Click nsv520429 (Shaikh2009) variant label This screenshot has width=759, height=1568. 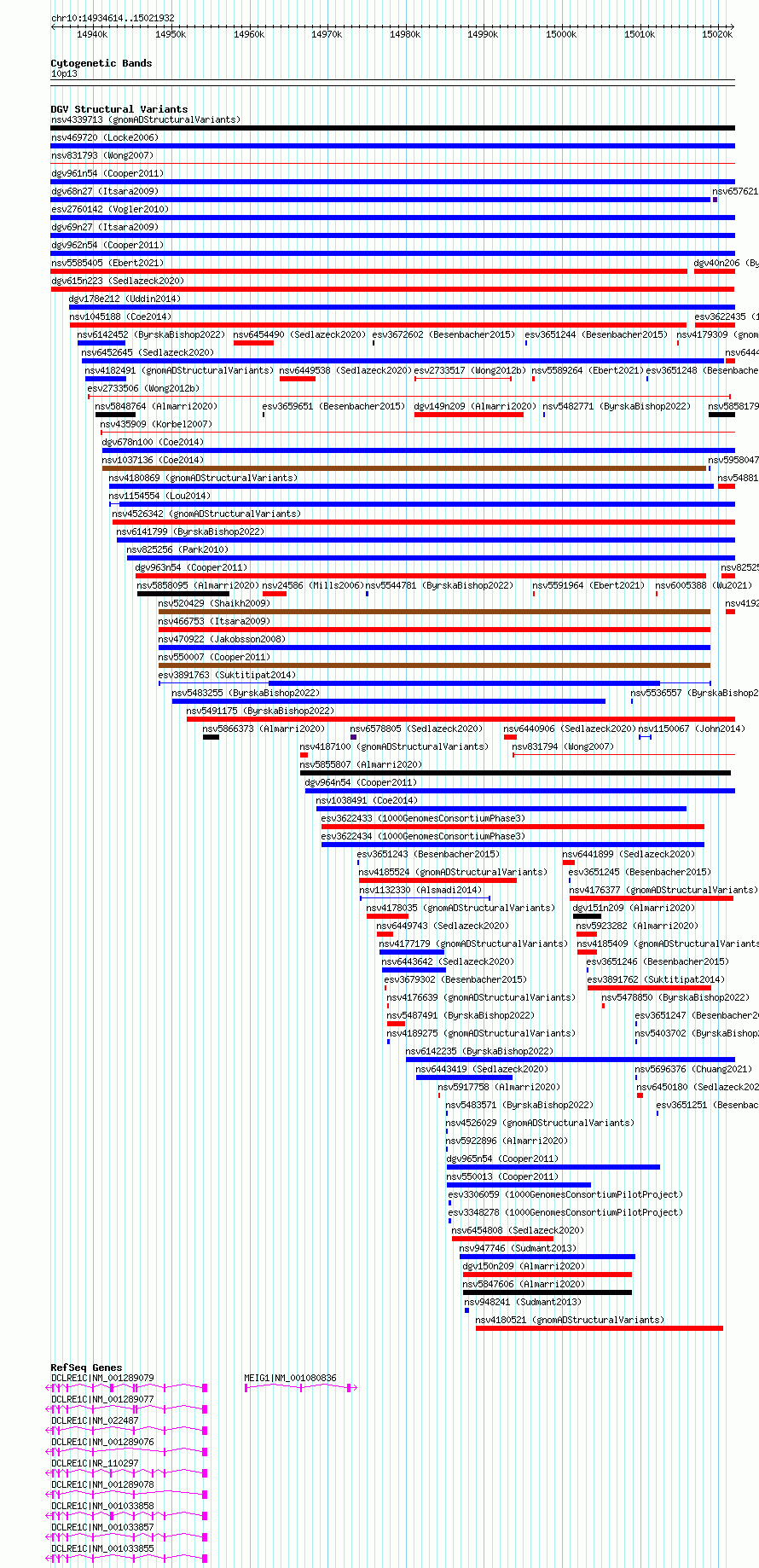pyautogui.click(x=214, y=603)
